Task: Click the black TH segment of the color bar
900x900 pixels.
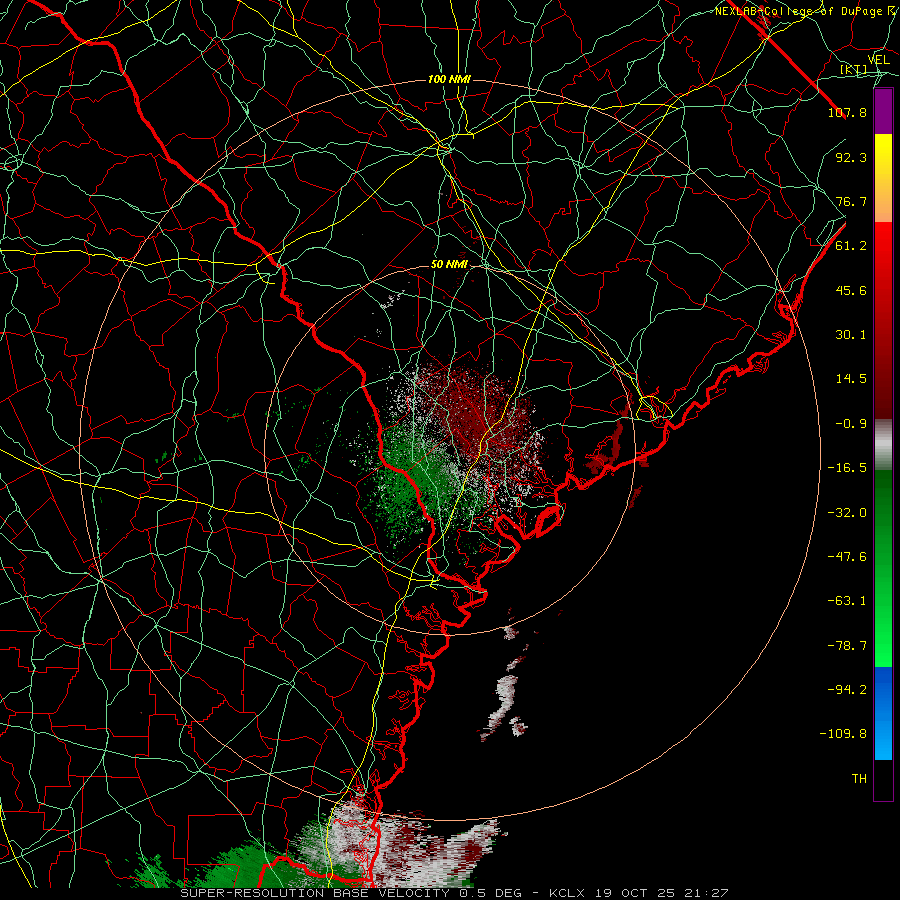Action: point(883,779)
